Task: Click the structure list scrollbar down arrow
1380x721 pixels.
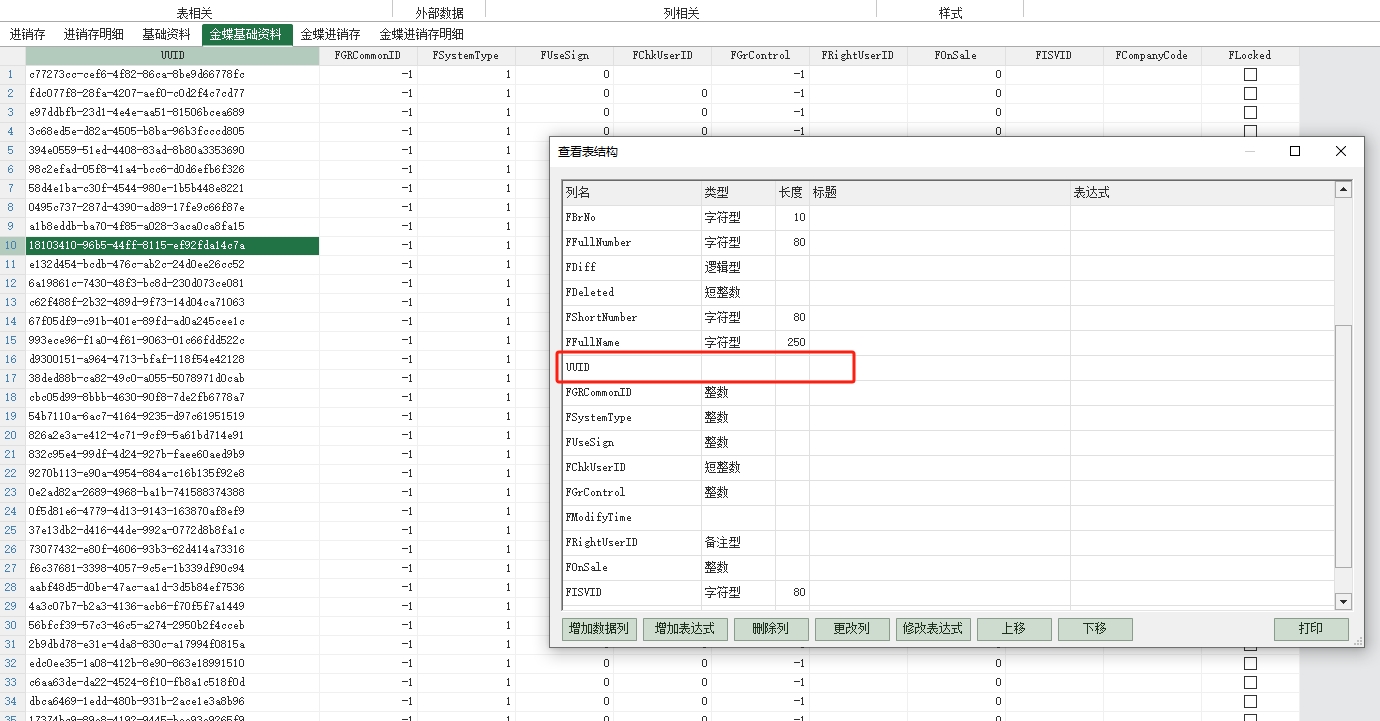Action: (1343, 601)
